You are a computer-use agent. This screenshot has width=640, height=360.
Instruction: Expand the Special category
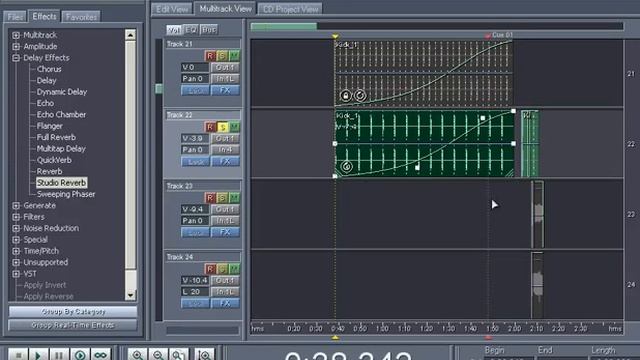click(x=16, y=240)
